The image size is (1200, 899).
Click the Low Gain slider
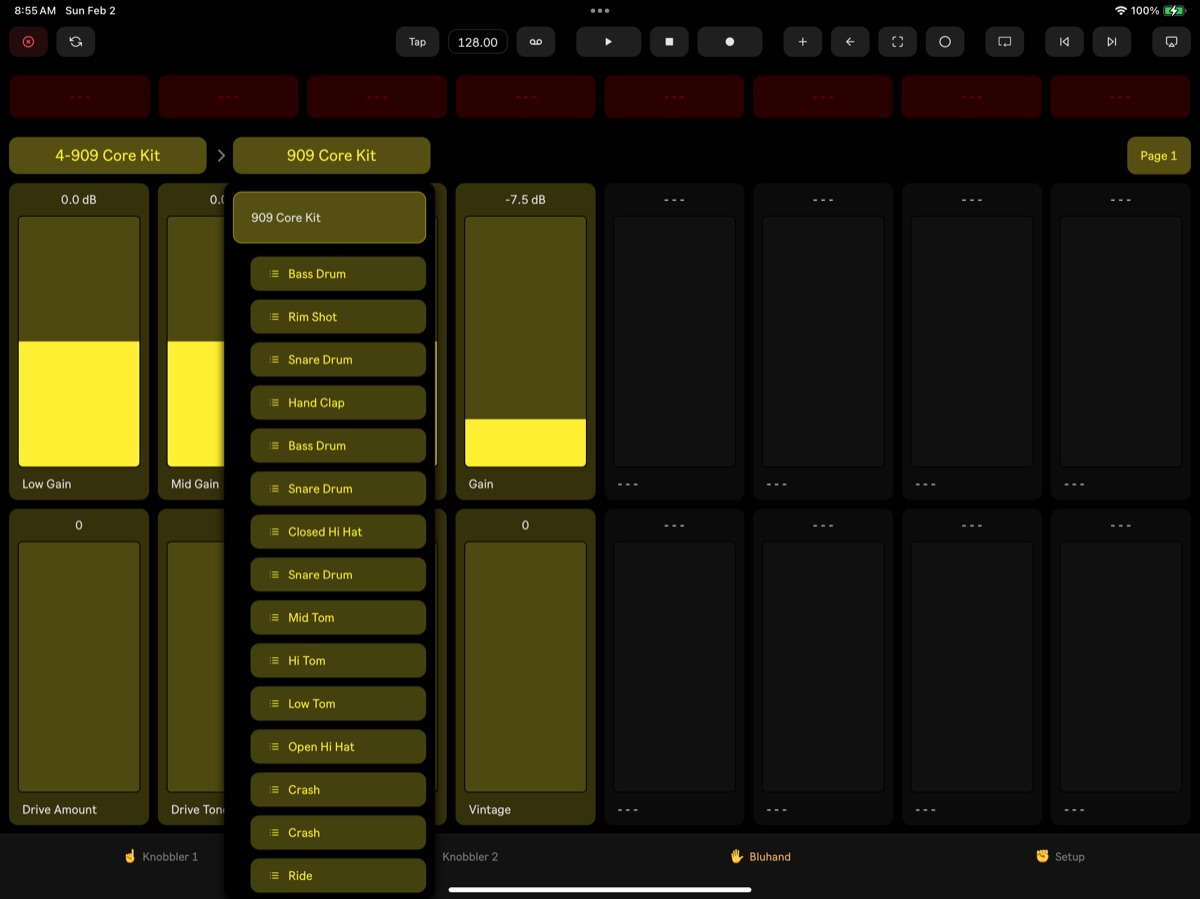click(x=79, y=341)
